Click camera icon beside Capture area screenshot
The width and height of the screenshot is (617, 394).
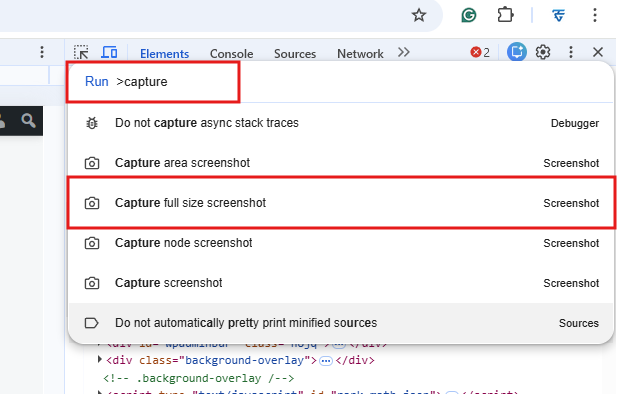pos(92,163)
